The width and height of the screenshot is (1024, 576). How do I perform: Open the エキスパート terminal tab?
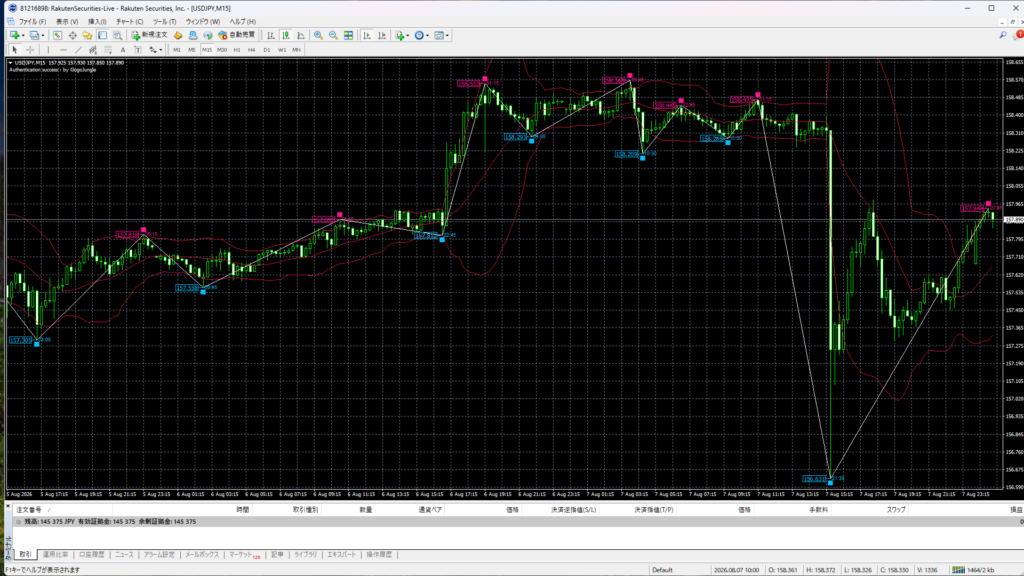342,554
